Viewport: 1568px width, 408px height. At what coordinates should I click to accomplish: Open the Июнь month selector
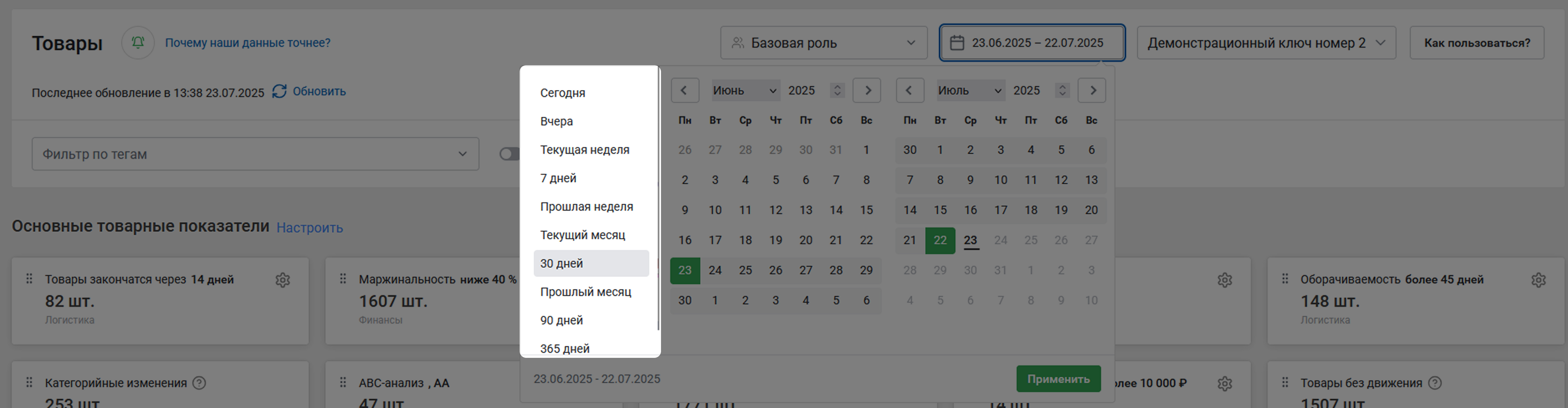[x=746, y=91]
